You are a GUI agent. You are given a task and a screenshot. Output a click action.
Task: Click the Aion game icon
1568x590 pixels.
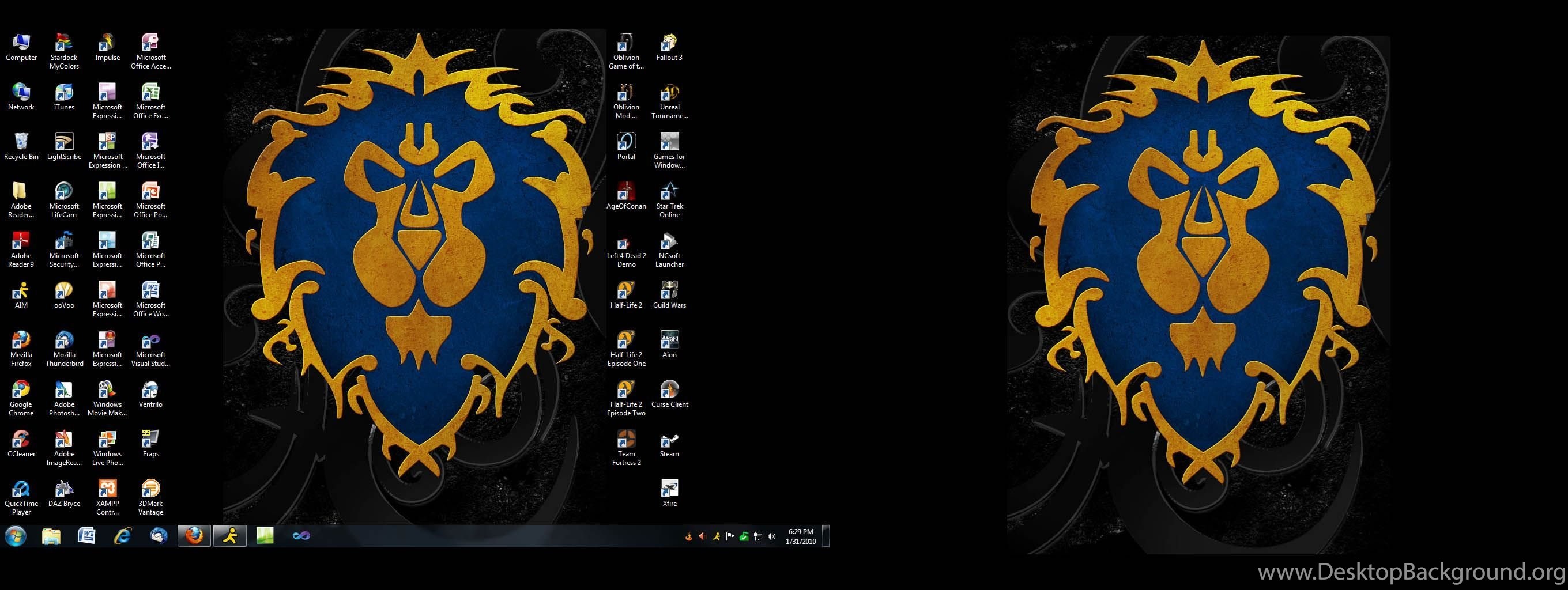coord(669,345)
